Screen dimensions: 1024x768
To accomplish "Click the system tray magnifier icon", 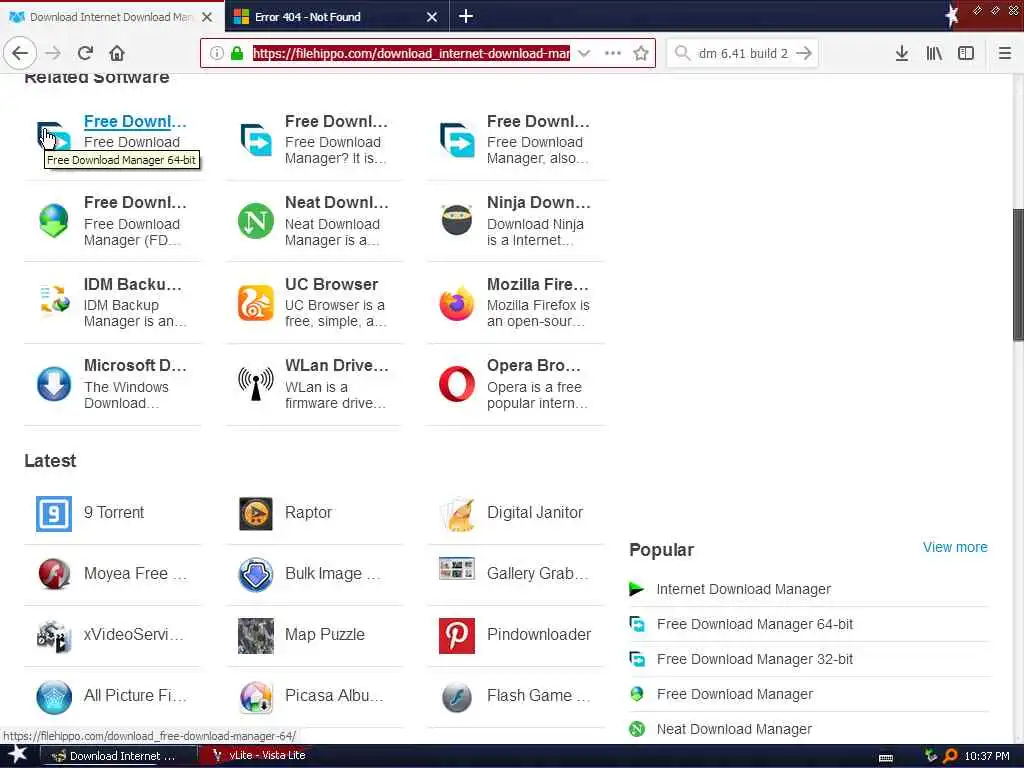I will (950, 756).
